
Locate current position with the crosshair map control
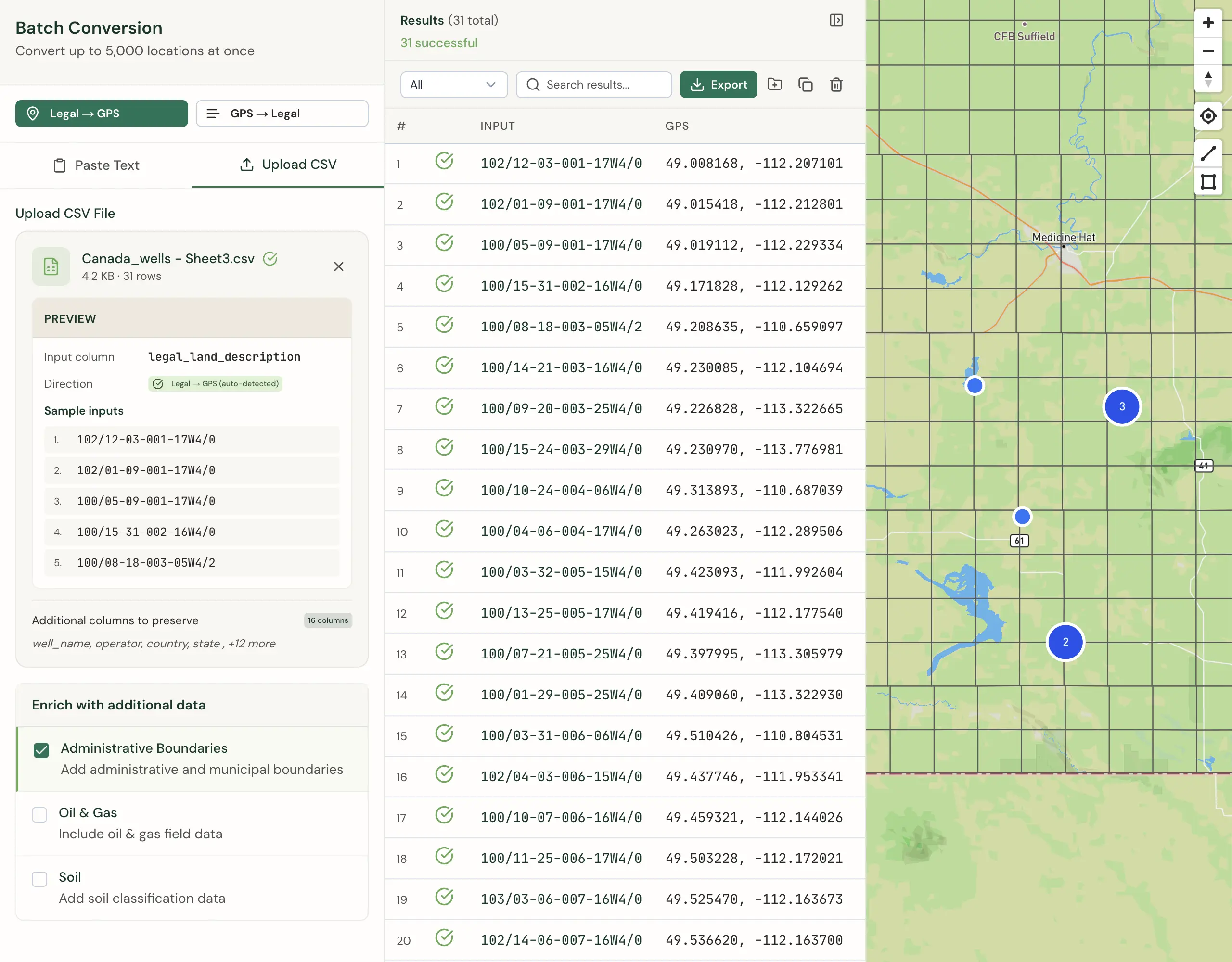click(1209, 116)
